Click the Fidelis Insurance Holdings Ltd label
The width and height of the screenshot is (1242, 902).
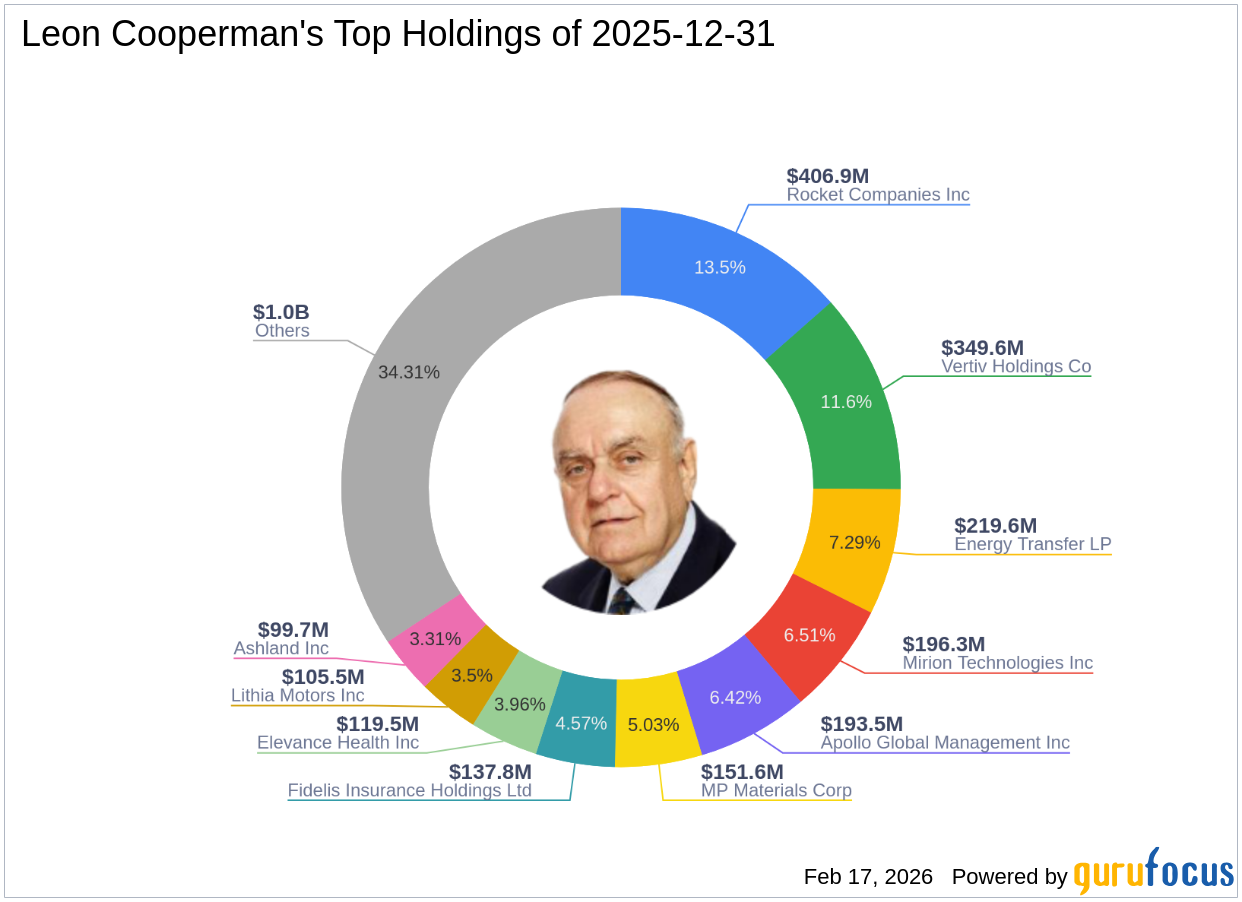410,790
